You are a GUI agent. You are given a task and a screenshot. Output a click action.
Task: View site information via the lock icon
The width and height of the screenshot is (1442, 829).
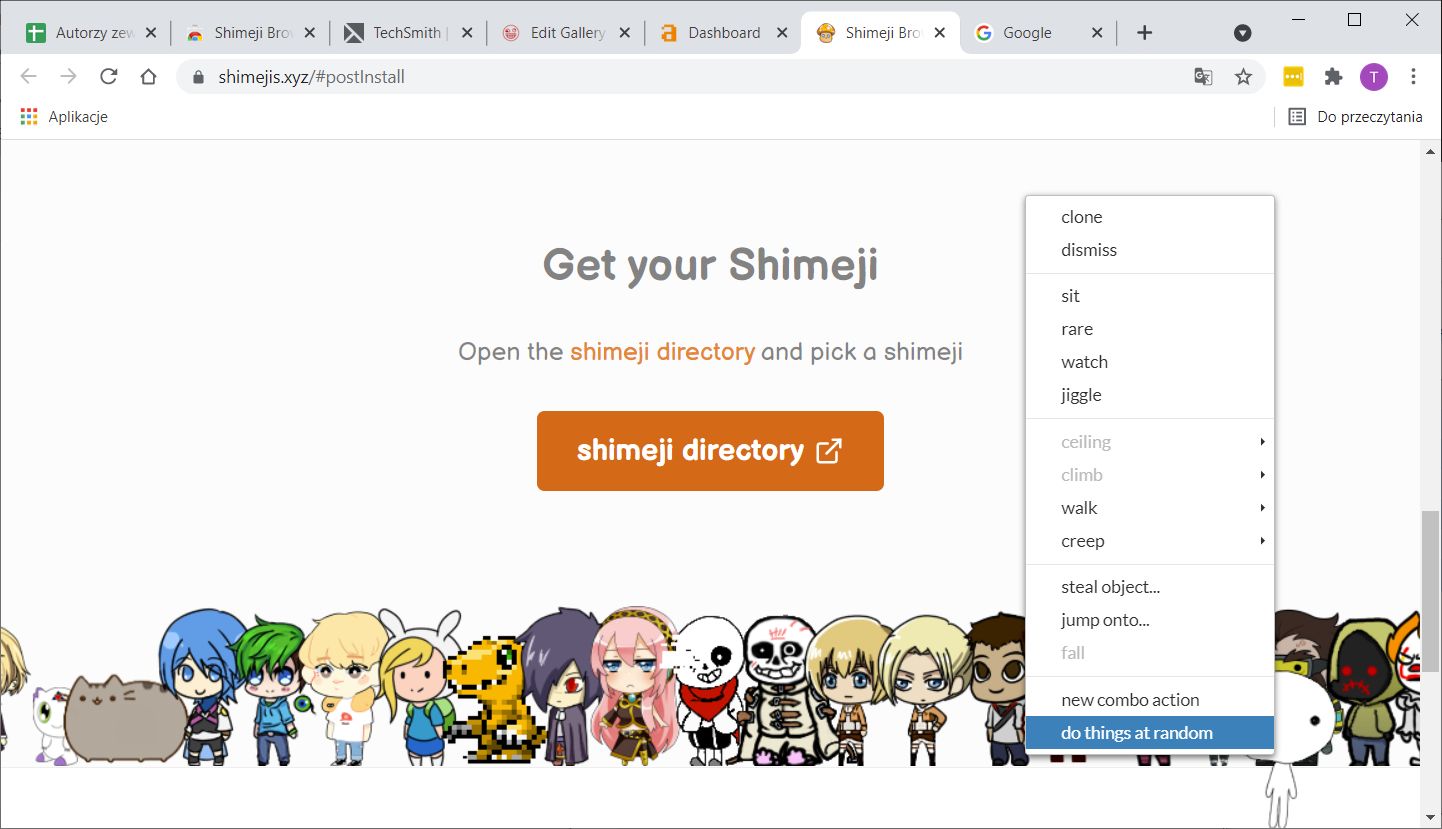[198, 77]
